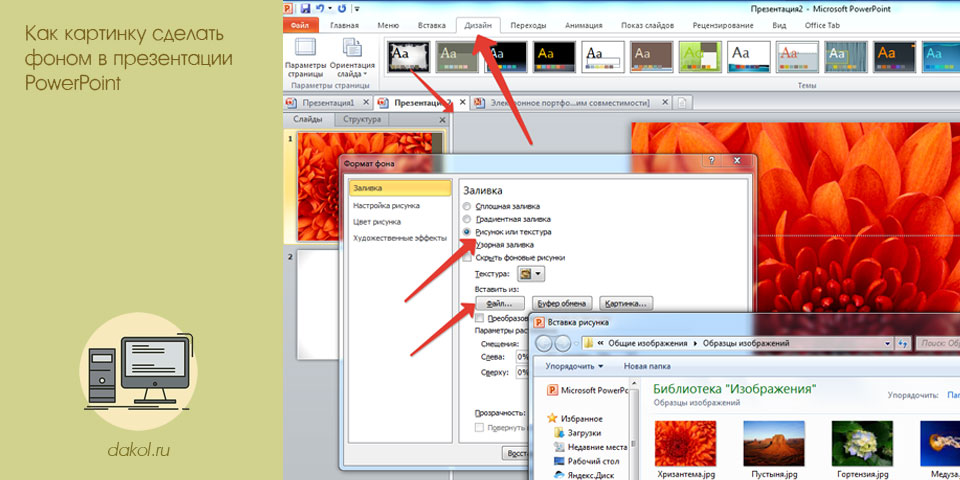This screenshot has height=480, width=960.
Task: Open the Office Tab ribbon tab
Action: (x=822, y=26)
